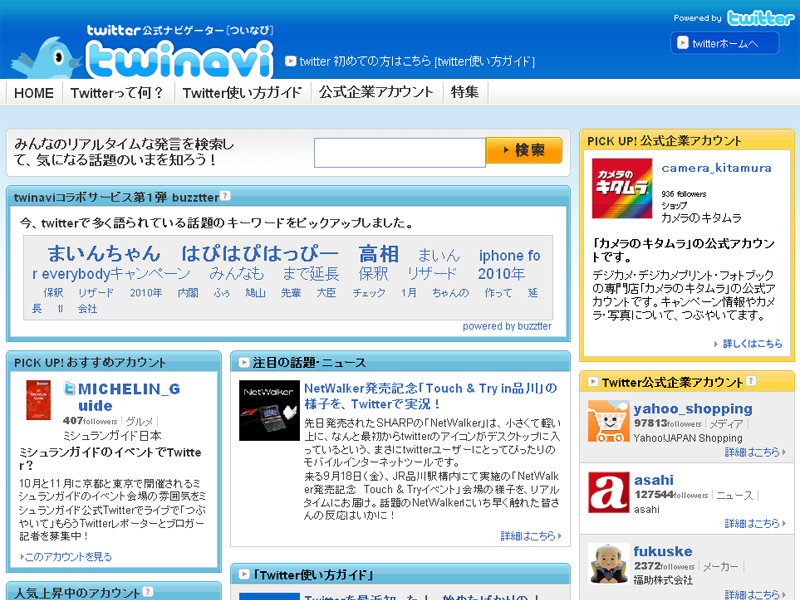Open twitter初めての方はこちら guide link
The width and height of the screenshot is (800, 600).
[x=417, y=62]
